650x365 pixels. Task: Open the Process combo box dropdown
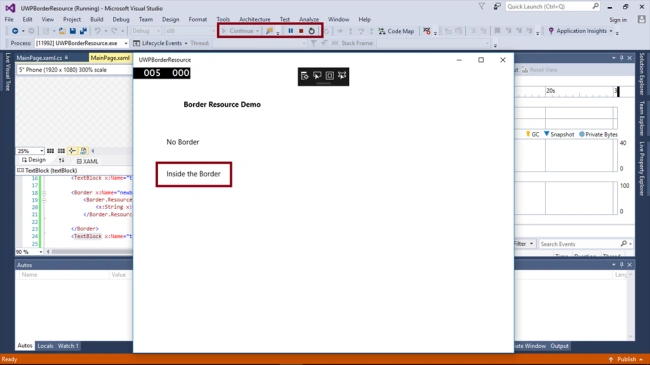coord(126,43)
